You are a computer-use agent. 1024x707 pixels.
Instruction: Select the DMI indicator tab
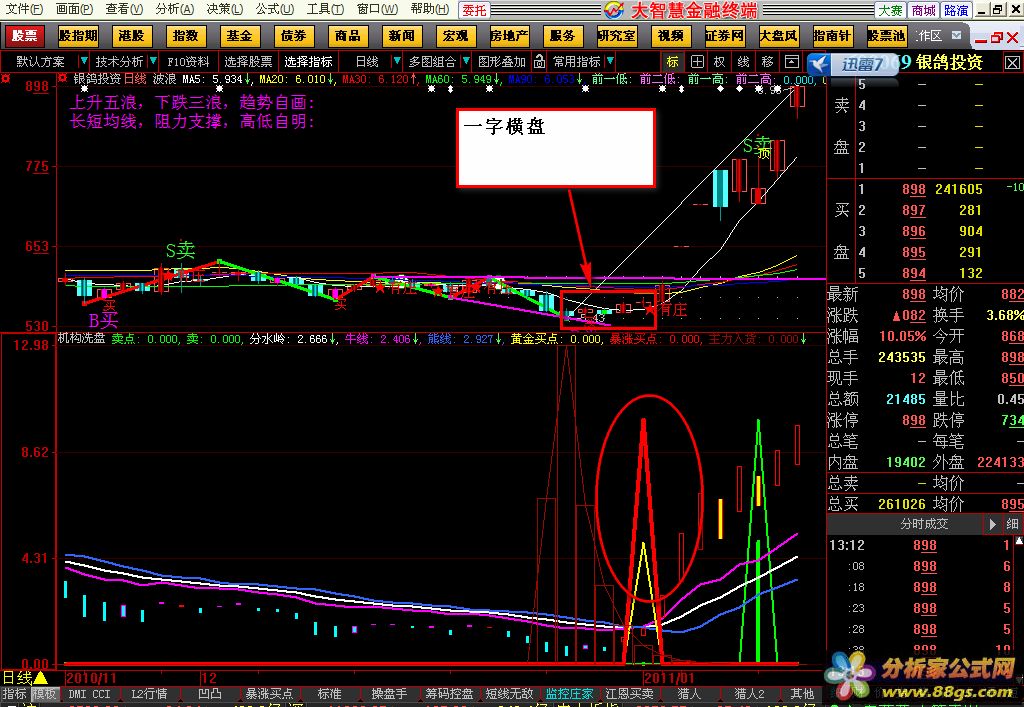tap(77, 693)
